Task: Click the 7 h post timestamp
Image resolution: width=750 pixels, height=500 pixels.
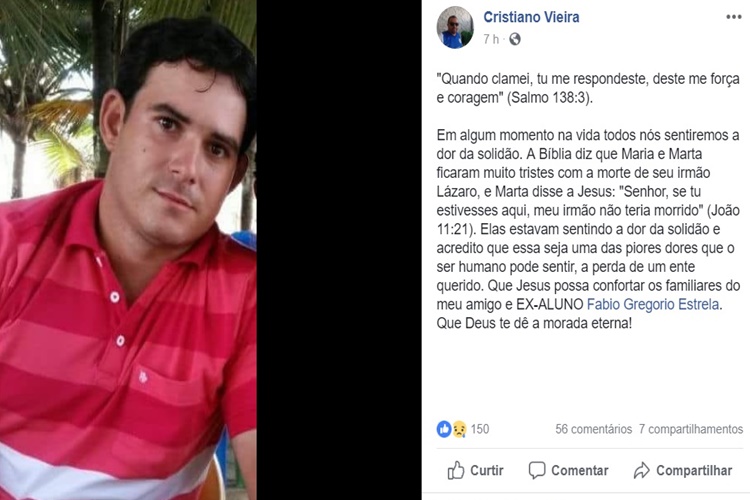Action: [491, 39]
